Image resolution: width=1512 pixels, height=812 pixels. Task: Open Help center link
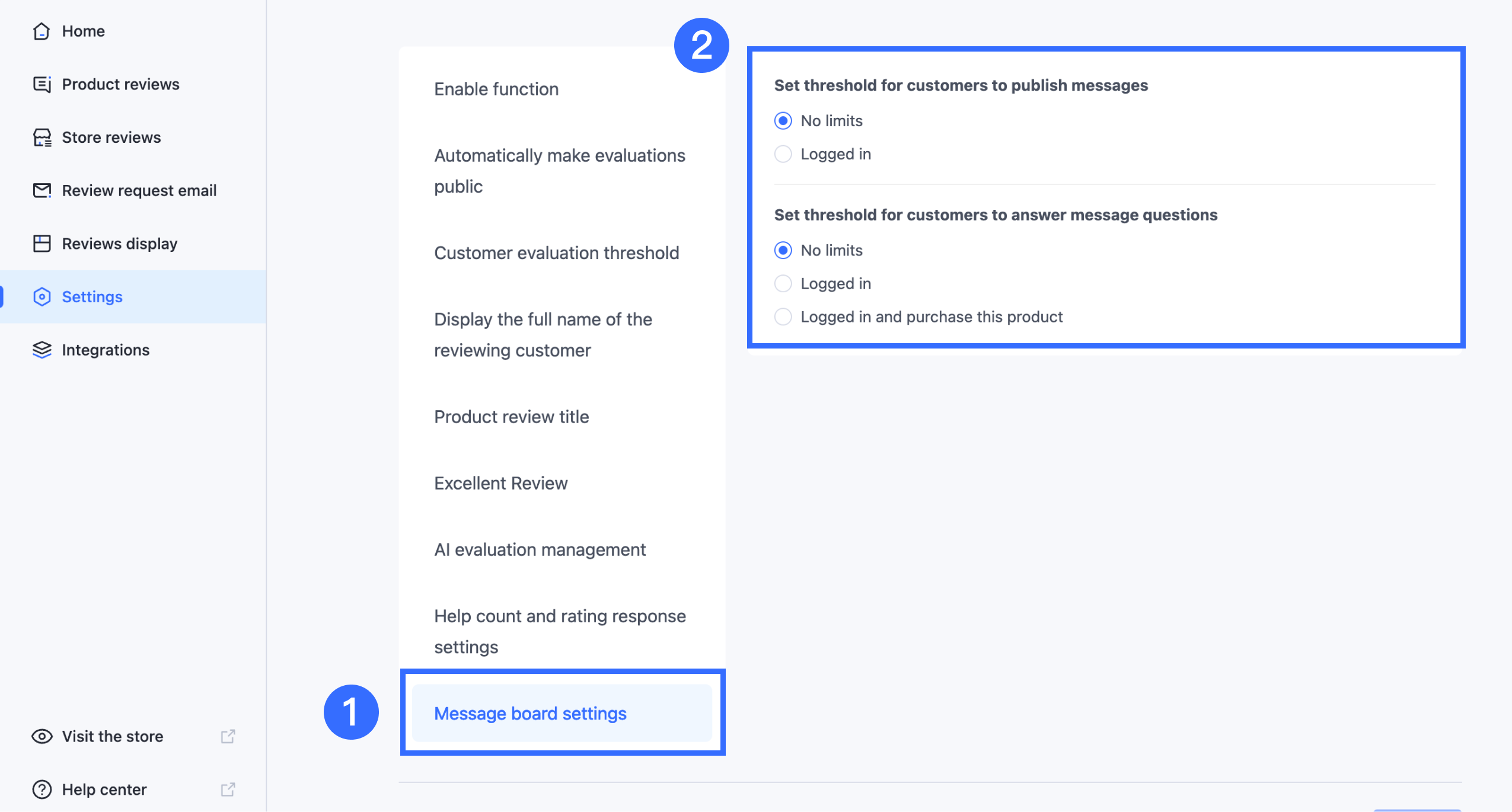pyautogui.click(x=104, y=789)
